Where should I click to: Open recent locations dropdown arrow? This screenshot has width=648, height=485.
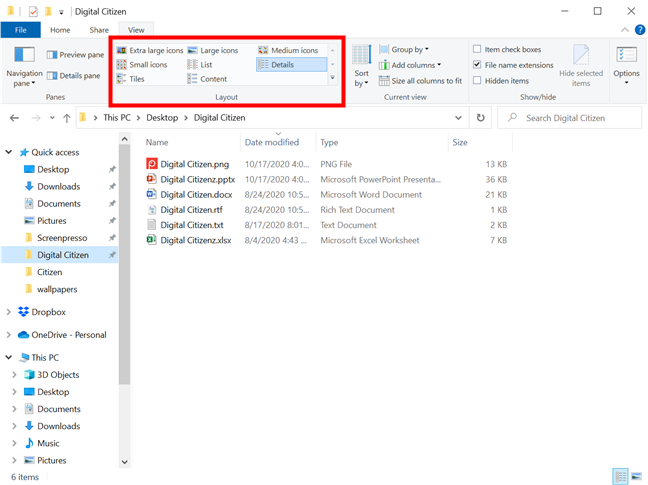(x=52, y=118)
